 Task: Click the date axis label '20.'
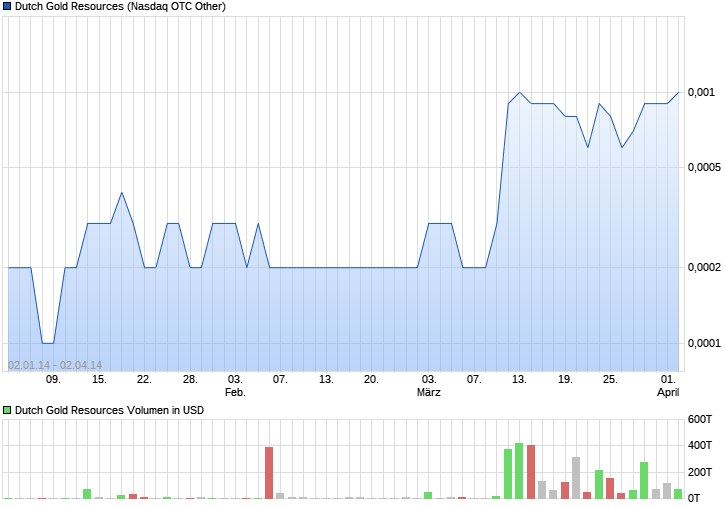point(371,380)
